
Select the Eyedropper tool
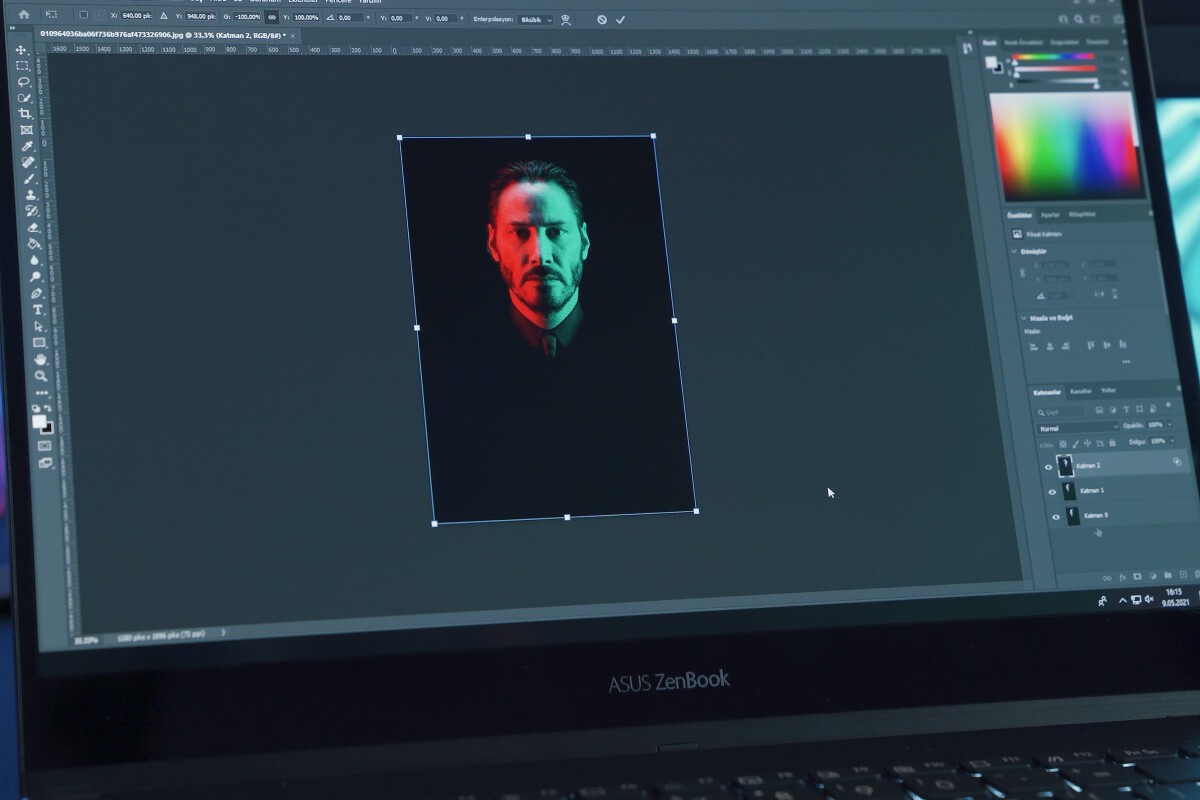[28, 146]
